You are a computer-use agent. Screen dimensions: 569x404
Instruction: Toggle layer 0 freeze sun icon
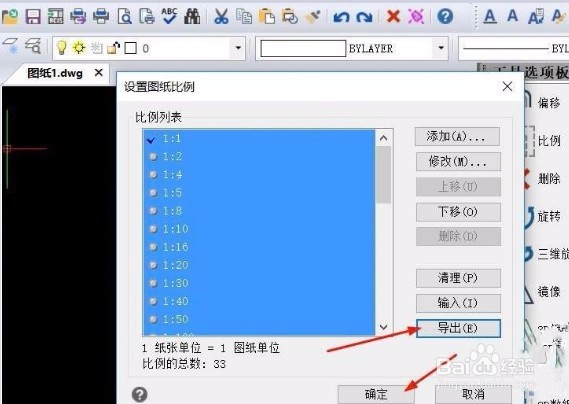click(79, 48)
